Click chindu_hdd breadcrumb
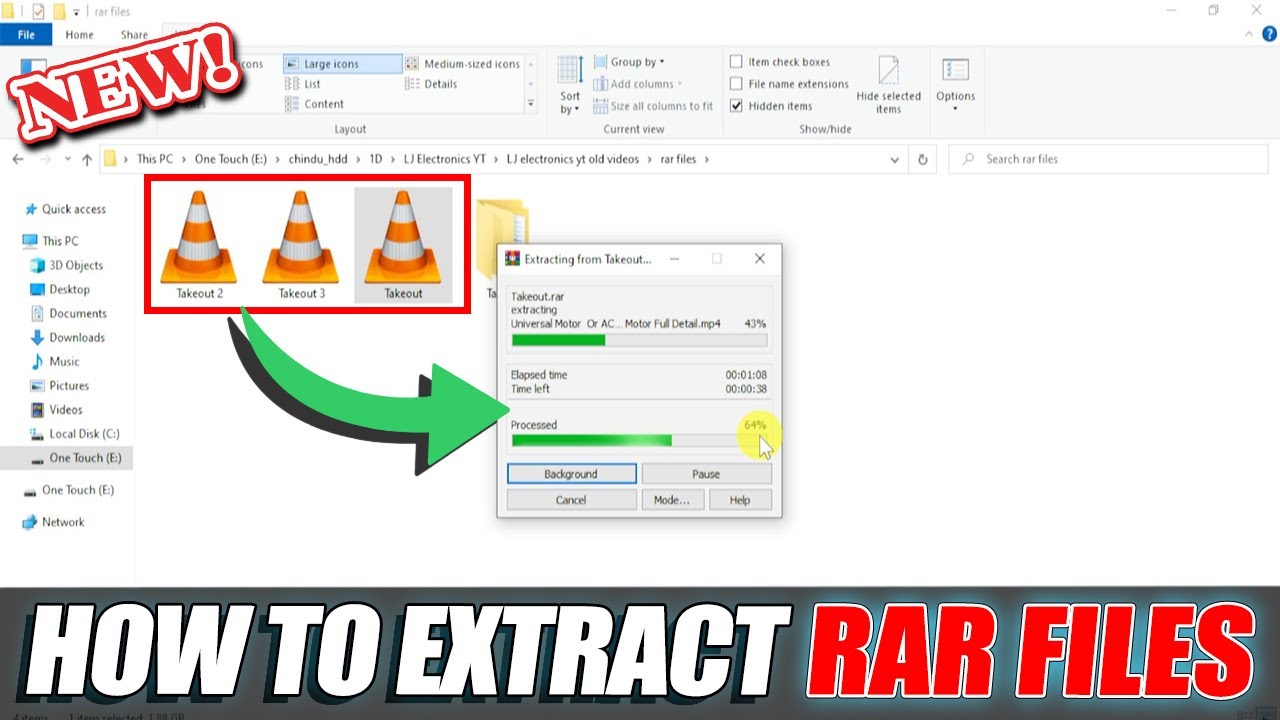This screenshot has height=720, width=1280. (x=319, y=159)
